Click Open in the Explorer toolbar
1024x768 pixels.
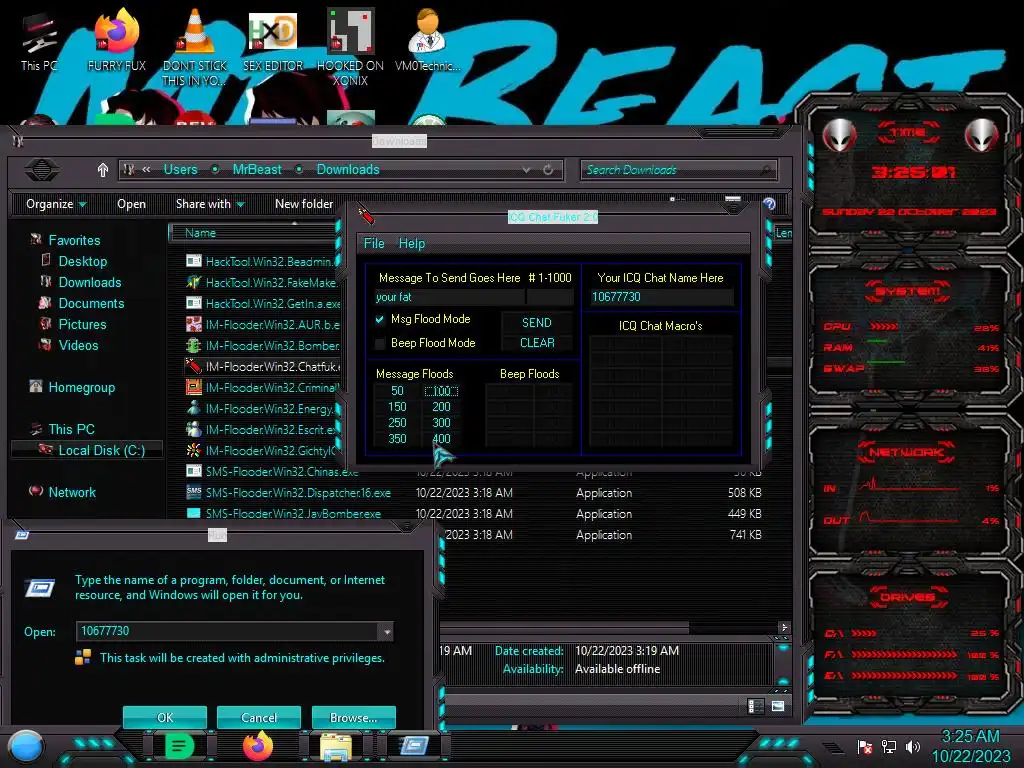[131, 204]
